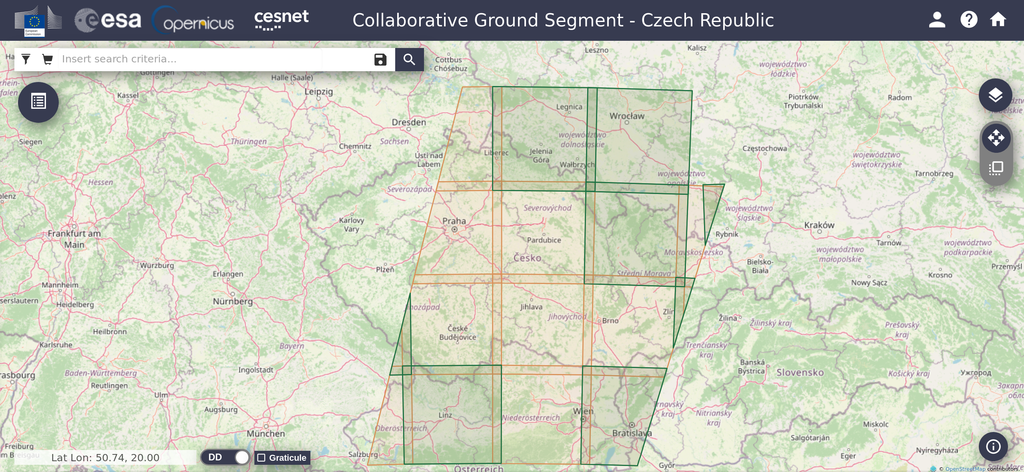The height and width of the screenshot is (472, 1024).
Task: Open the help question mark icon
Action: tap(968, 20)
